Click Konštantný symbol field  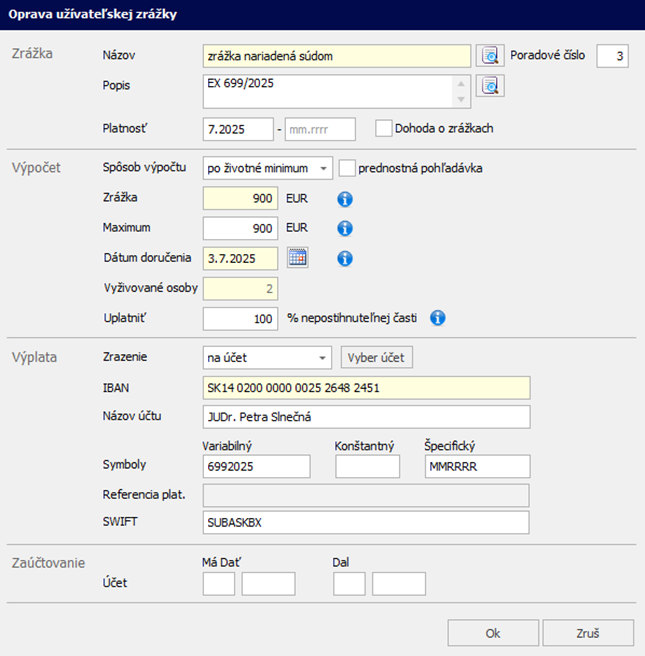point(367,466)
